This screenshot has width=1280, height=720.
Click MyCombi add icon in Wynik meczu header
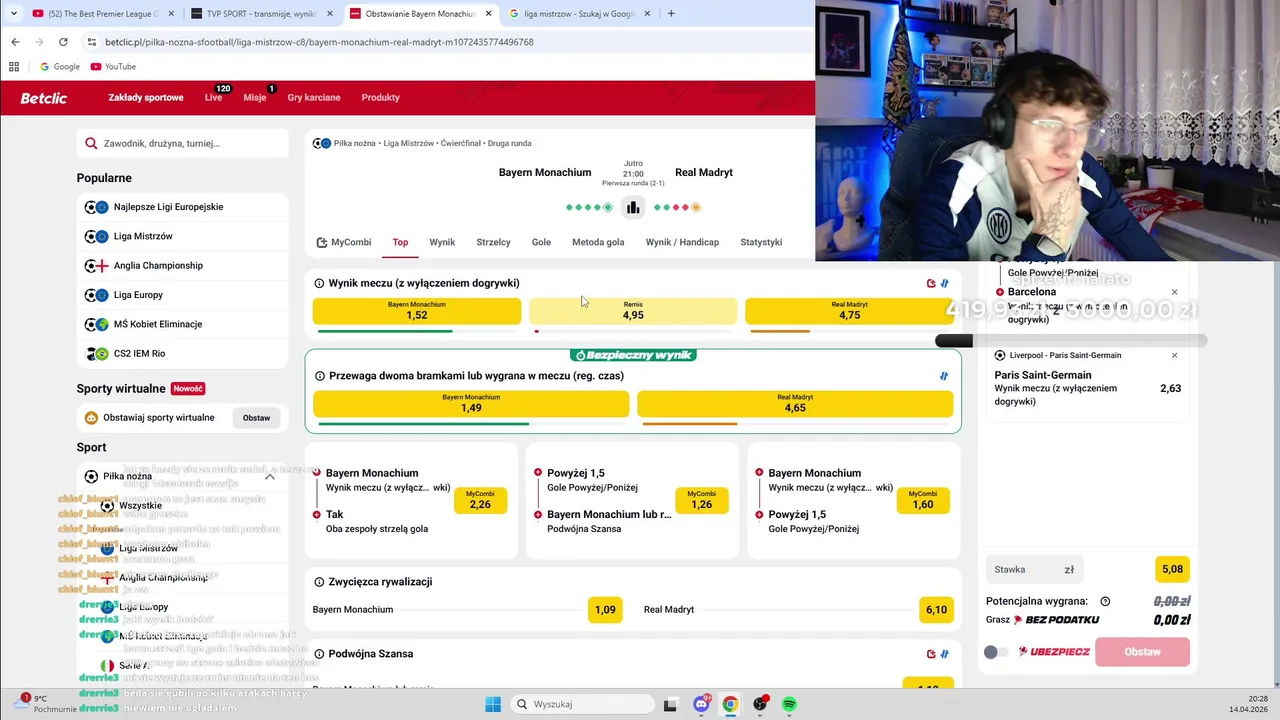pyautogui.click(x=931, y=283)
